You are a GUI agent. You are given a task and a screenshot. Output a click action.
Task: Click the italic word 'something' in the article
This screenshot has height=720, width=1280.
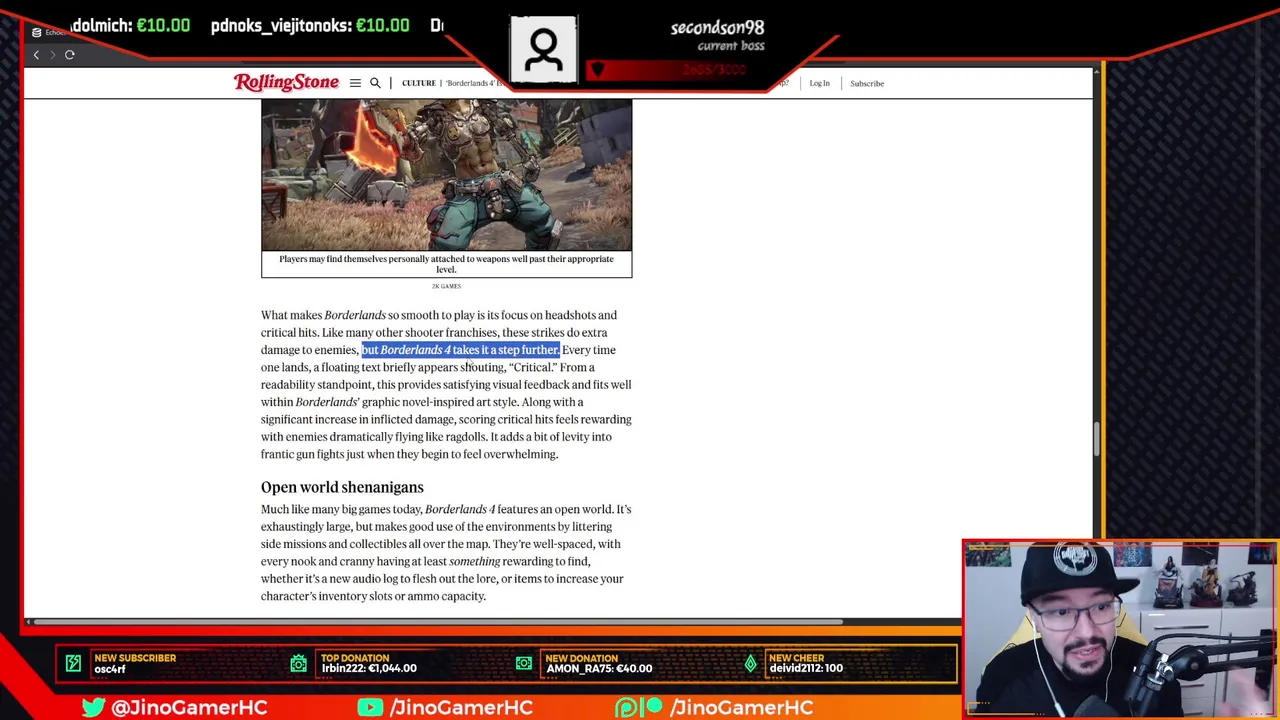pos(474,561)
